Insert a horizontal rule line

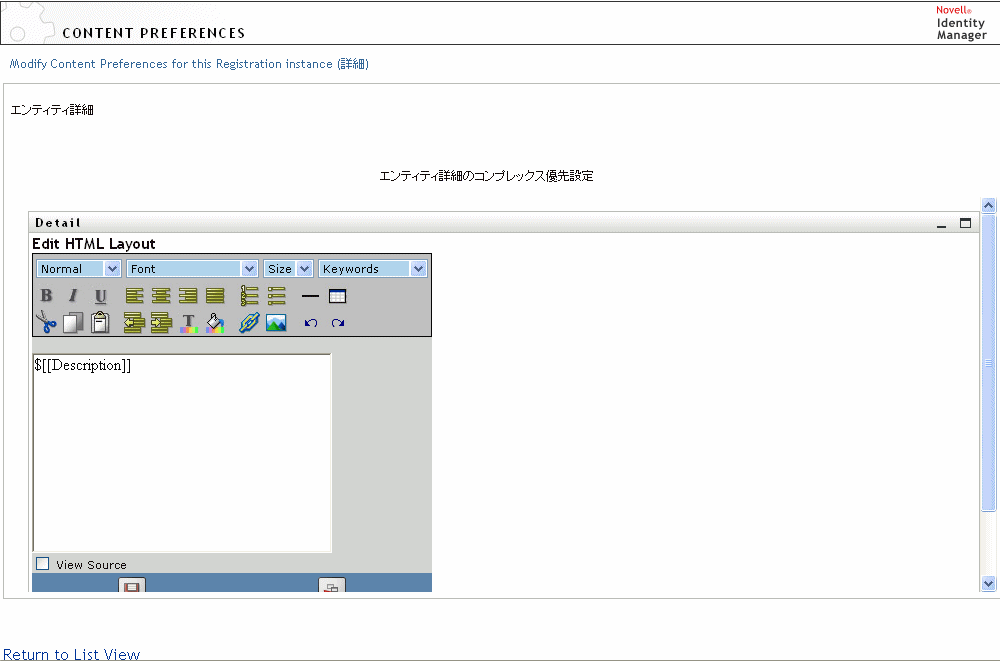pos(310,296)
